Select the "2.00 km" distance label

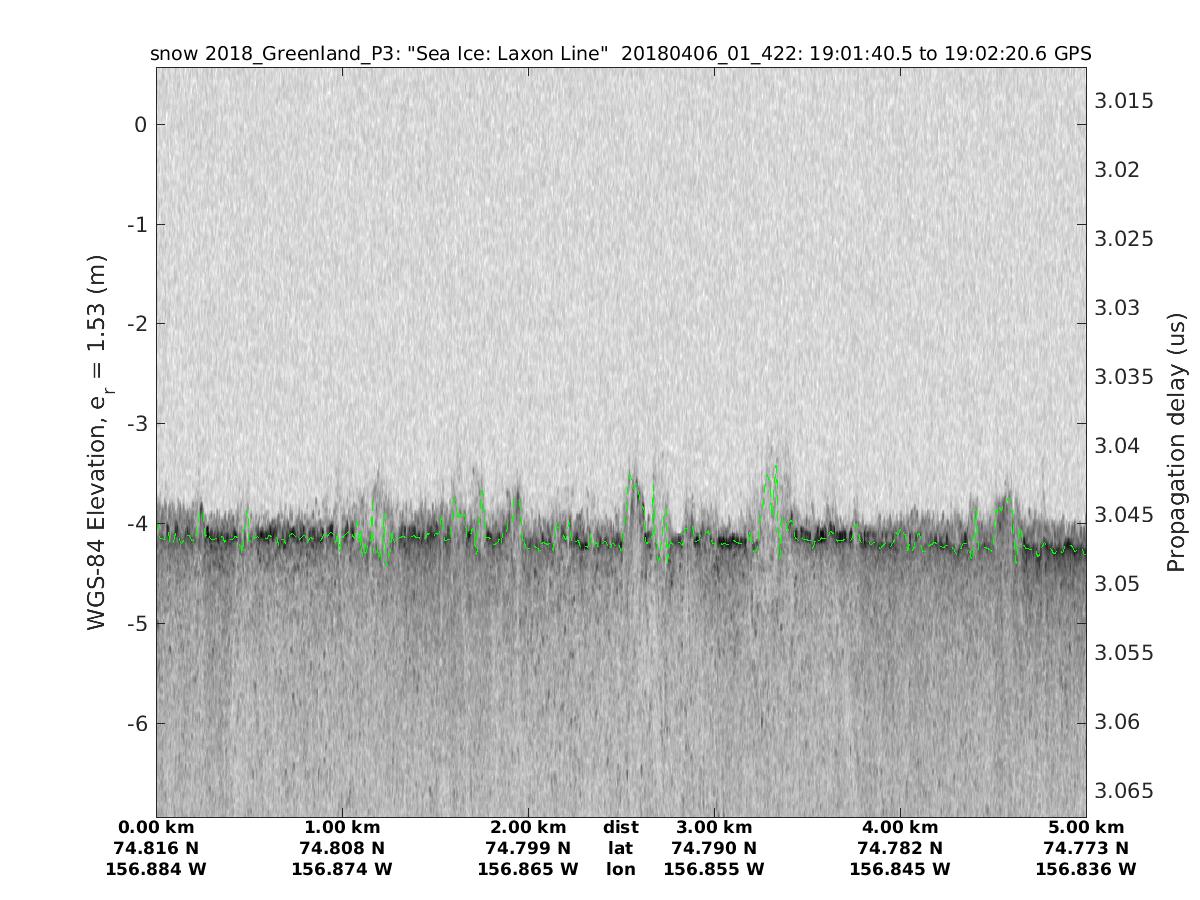[x=528, y=828]
